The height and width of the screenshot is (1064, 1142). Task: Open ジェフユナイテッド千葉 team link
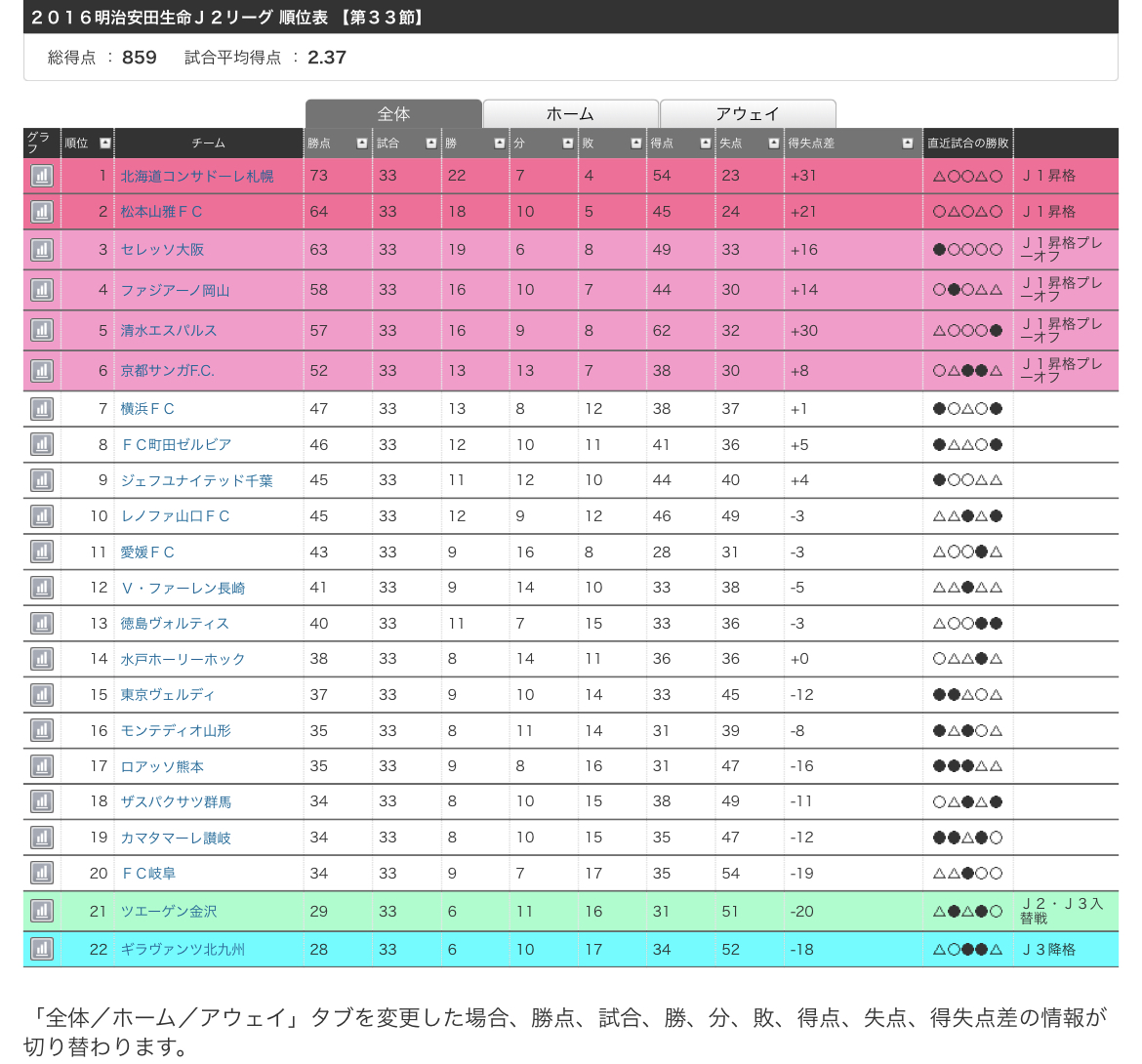(196, 480)
